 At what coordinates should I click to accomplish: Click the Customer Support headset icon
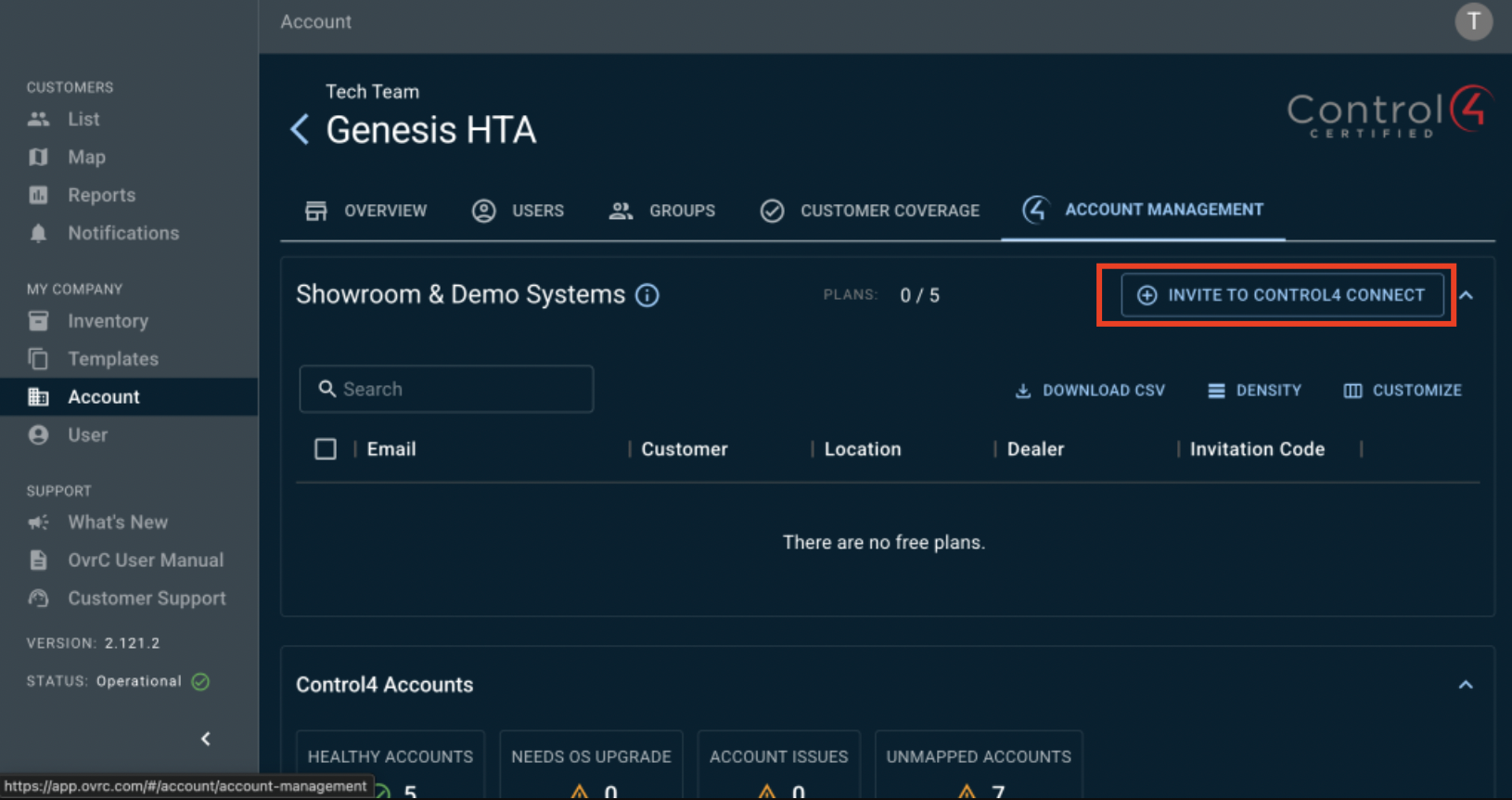[38, 599]
